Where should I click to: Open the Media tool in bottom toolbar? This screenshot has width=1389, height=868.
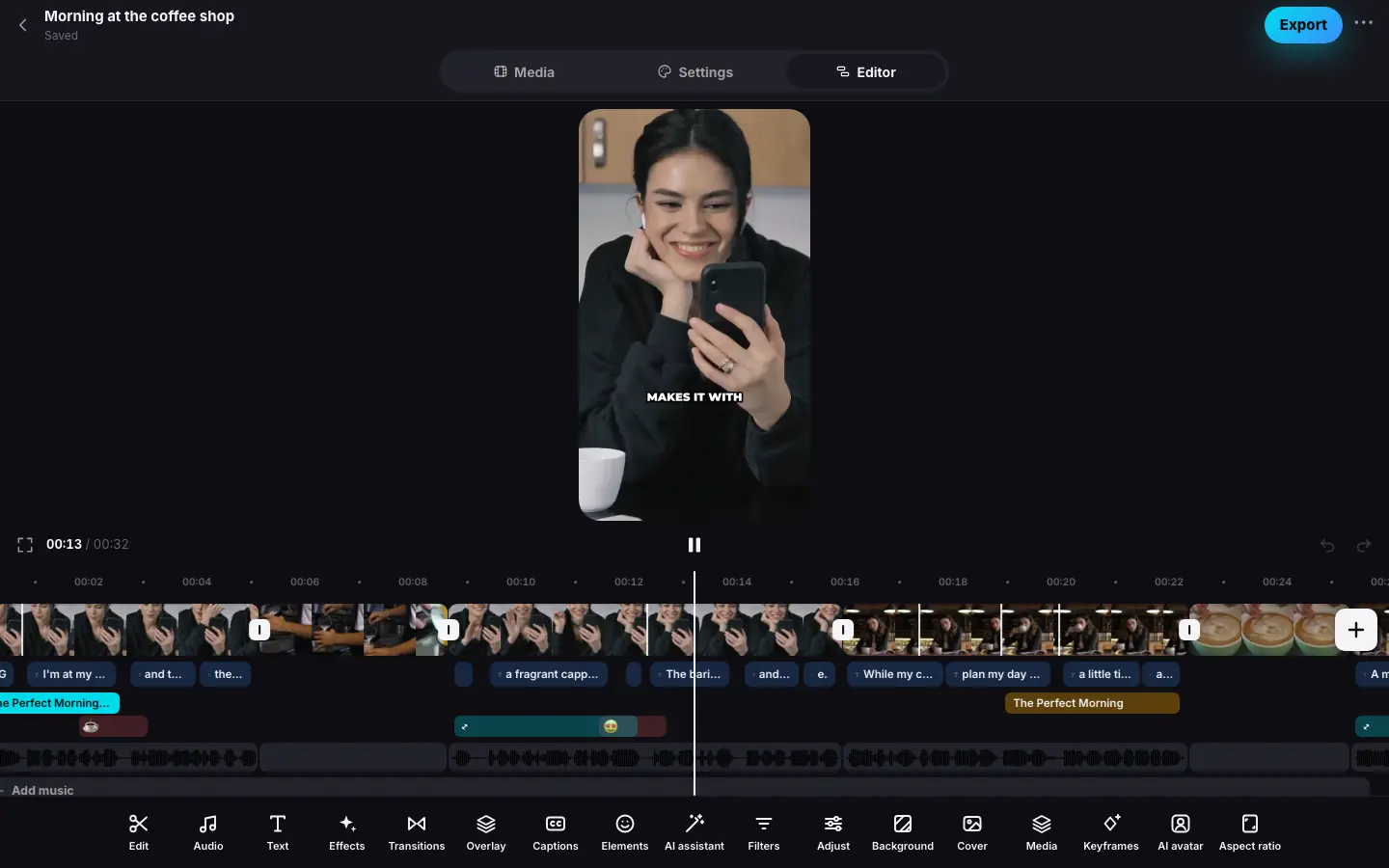pyautogui.click(x=1042, y=832)
